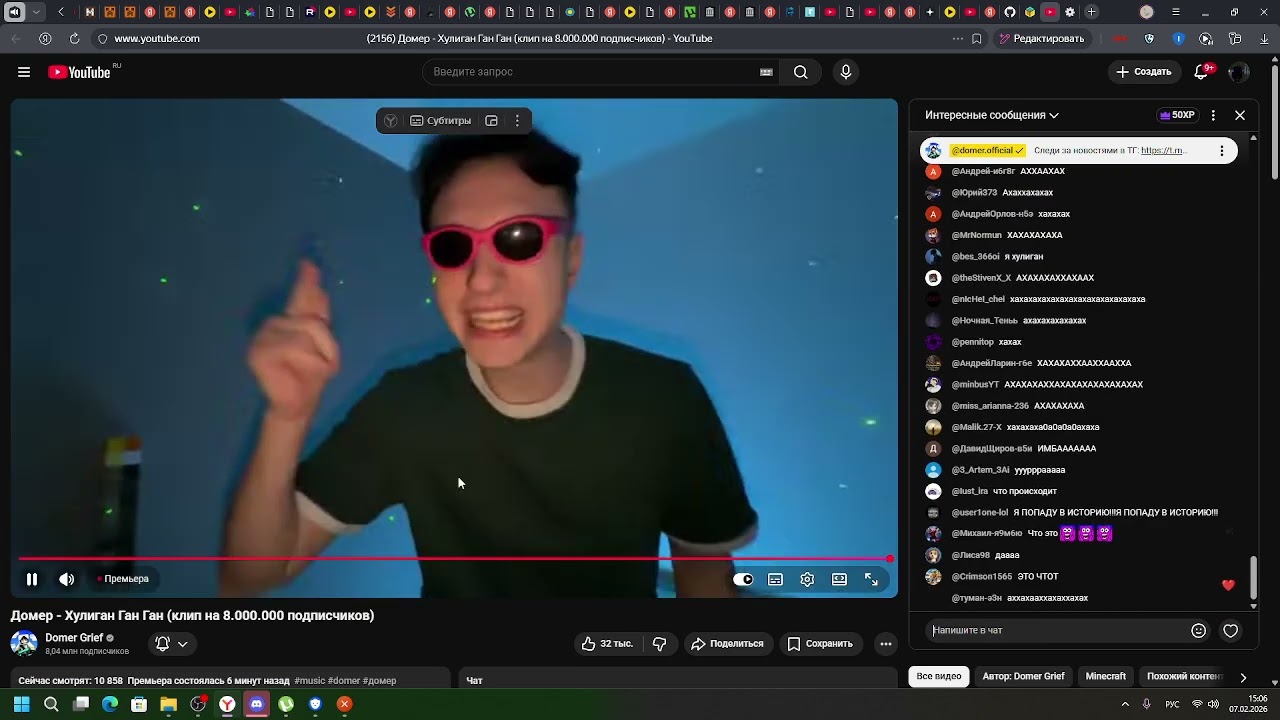Screen dimensions: 1280x720
Task: Click the video progress bar
Action: 454,559
